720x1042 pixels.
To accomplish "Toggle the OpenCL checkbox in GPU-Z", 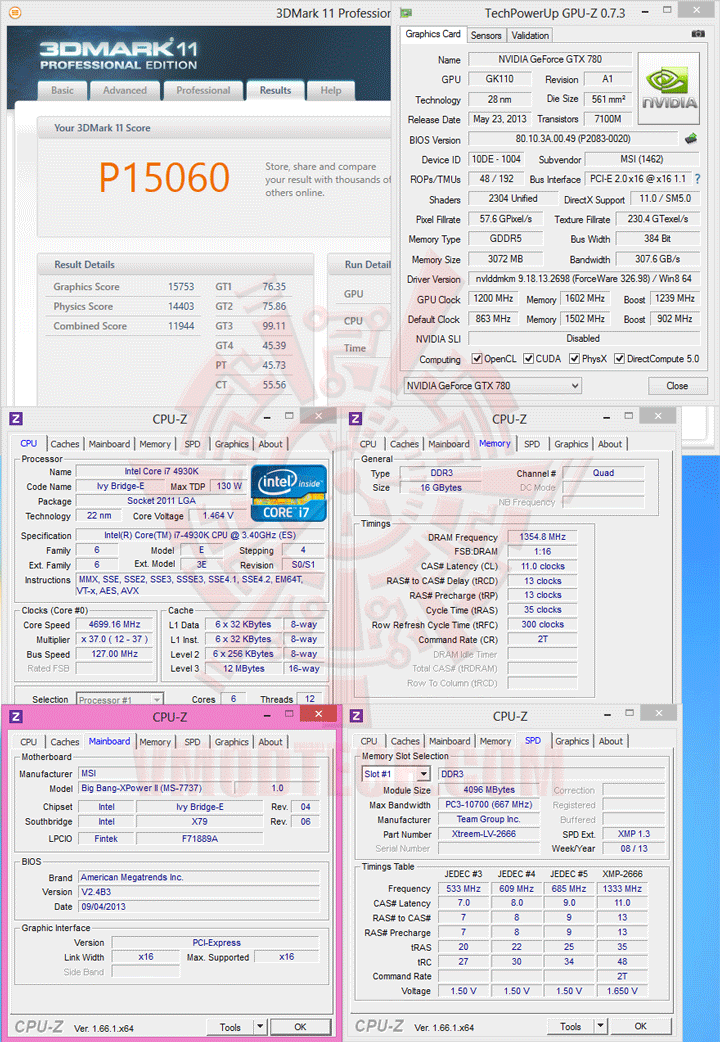I will pyautogui.click(x=477, y=359).
